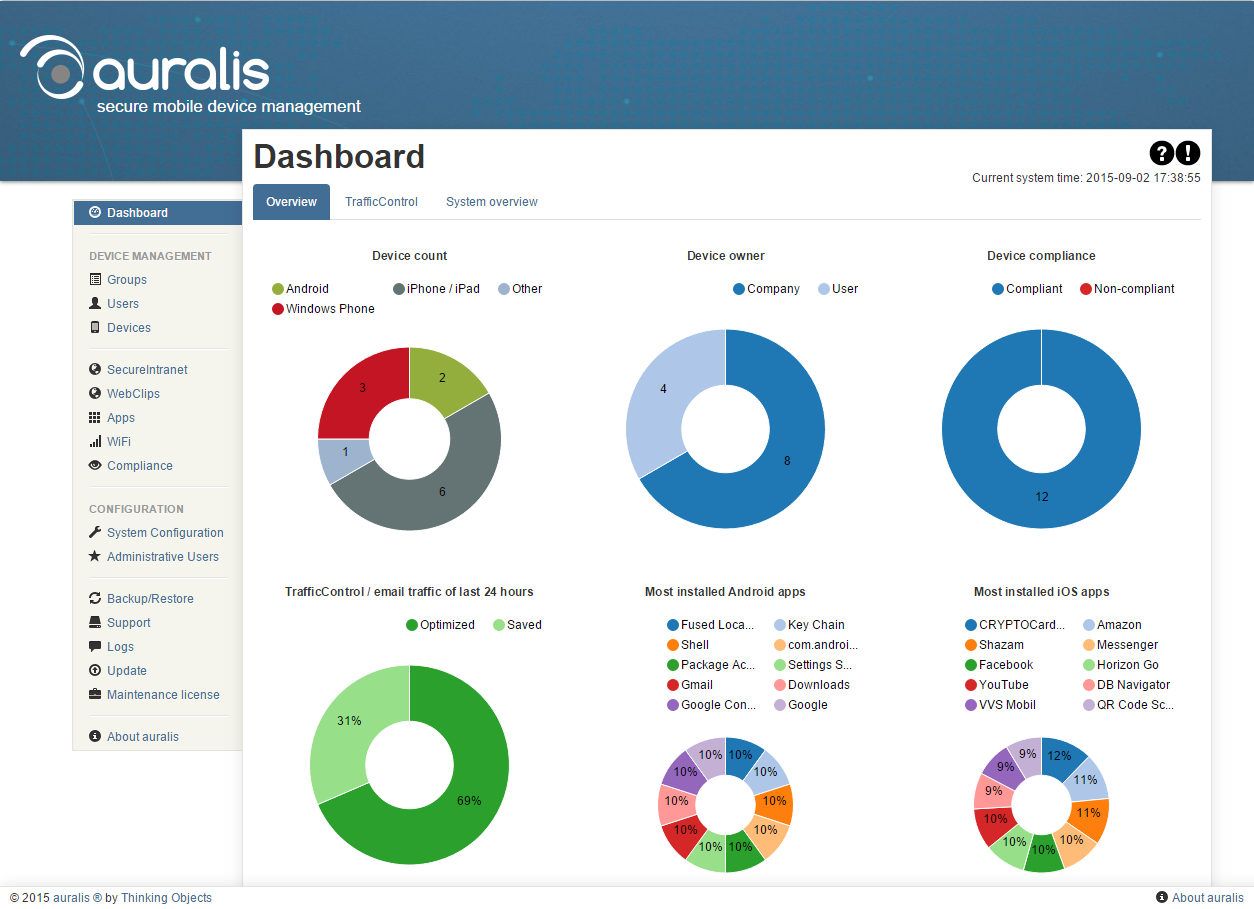Click the Groups list icon in sidebar
1254x909 pixels.
(95, 280)
